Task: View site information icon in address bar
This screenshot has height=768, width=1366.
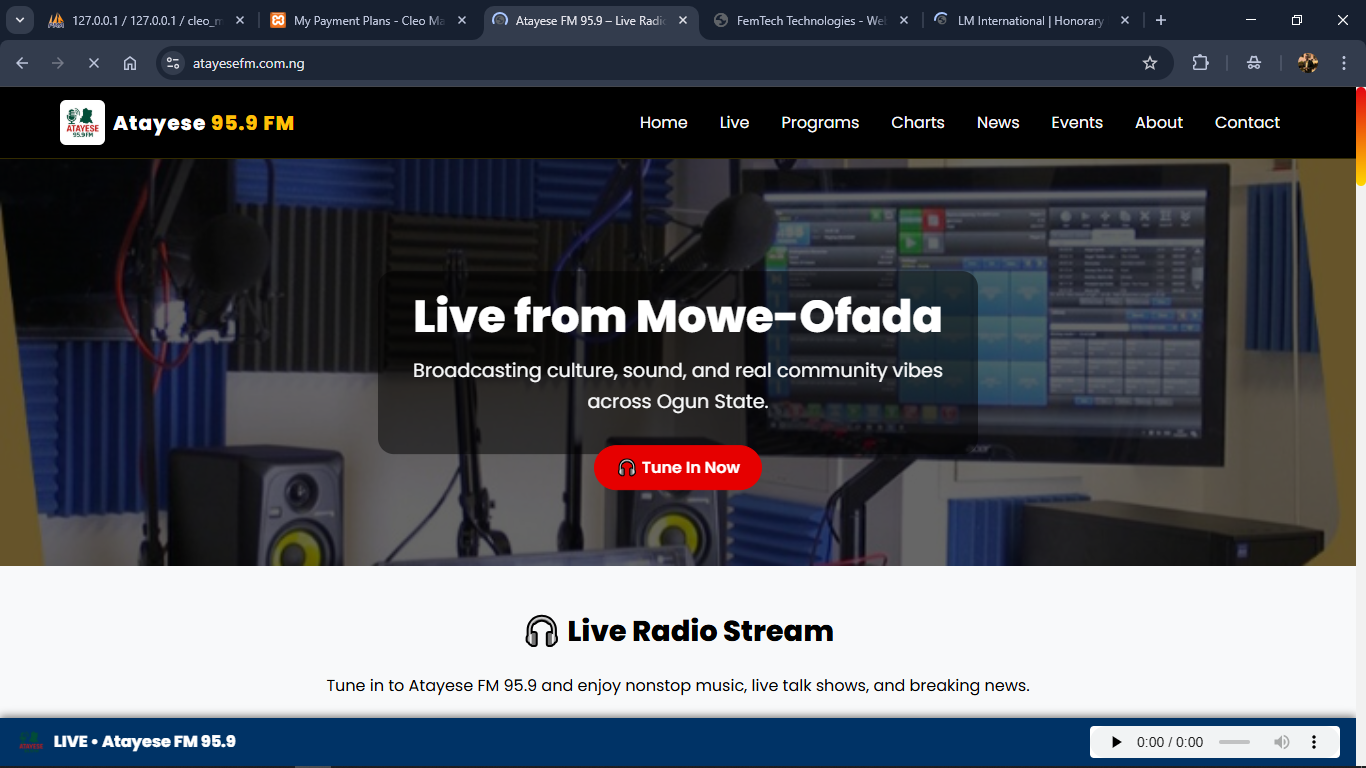Action: pos(173,63)
